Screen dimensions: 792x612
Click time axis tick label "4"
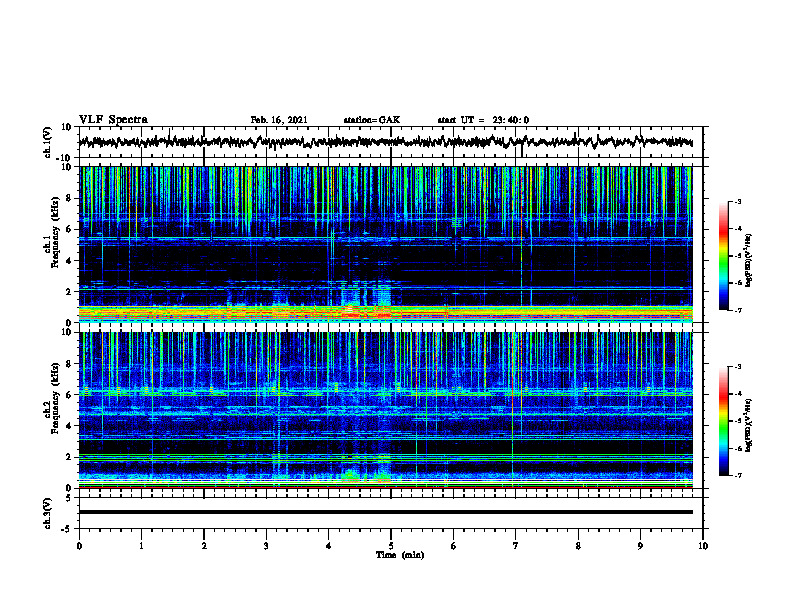tap(328, 546)
